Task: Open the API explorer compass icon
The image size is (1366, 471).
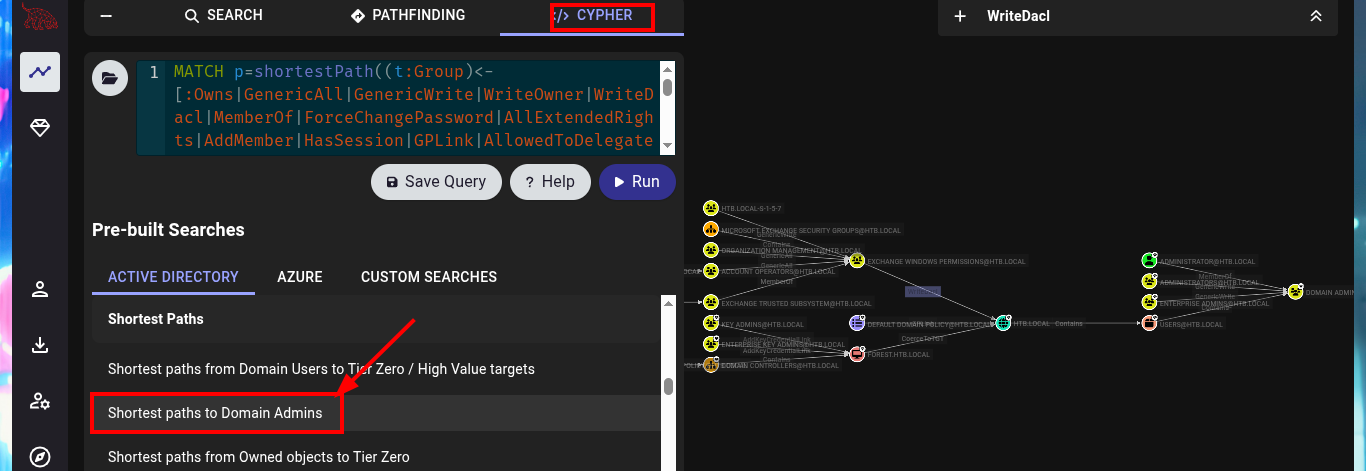Action: pos(40,457)
